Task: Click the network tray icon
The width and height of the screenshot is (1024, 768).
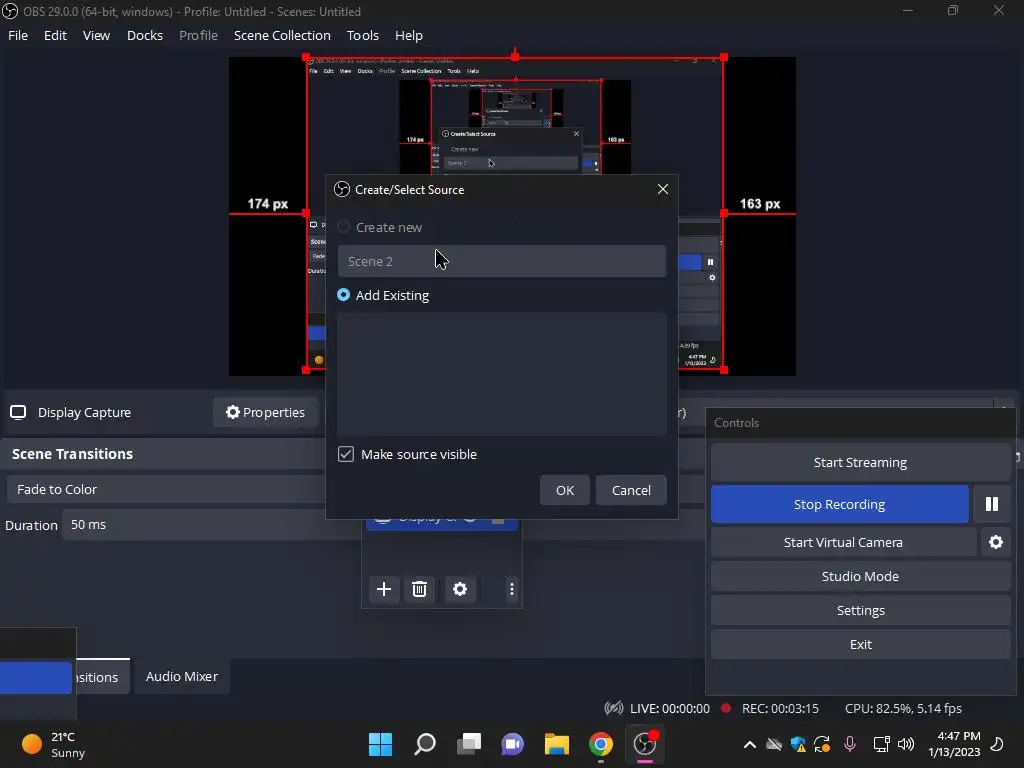Action: coord(882,744)
